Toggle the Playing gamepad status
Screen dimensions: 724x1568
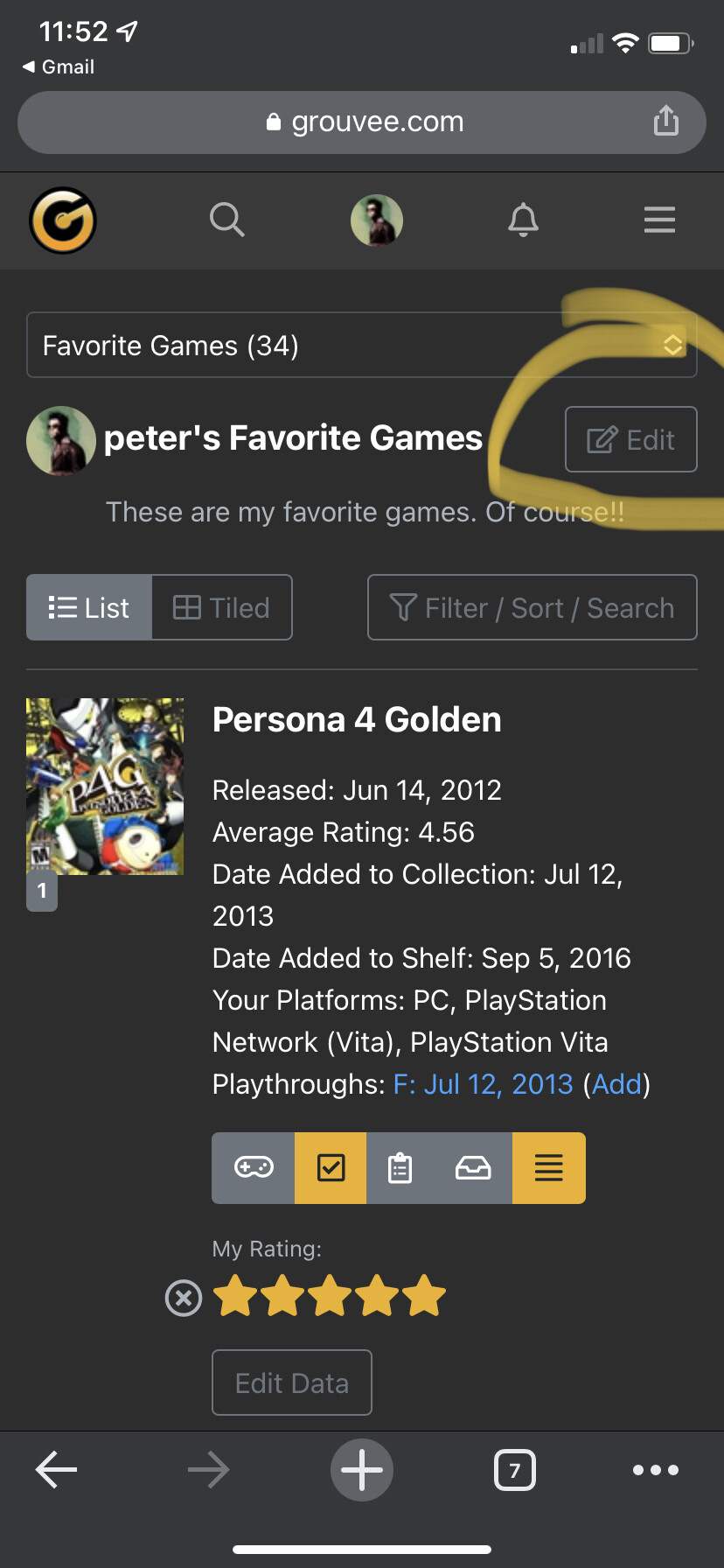[x=254, y=1168]
